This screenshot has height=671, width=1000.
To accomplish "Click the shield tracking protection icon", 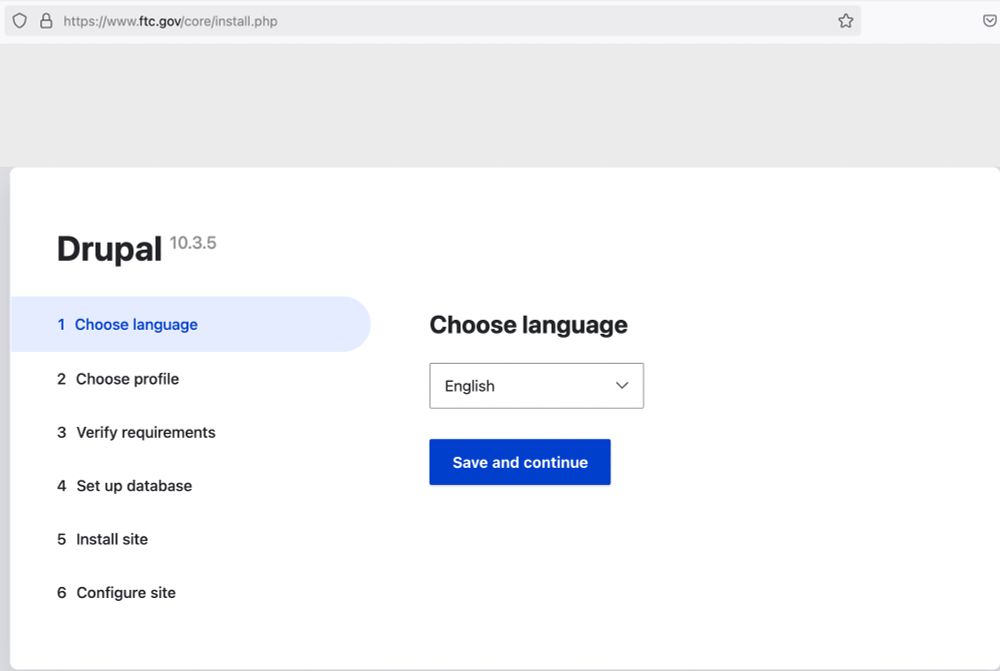I will pyautogui.click(x=20, y=21).
